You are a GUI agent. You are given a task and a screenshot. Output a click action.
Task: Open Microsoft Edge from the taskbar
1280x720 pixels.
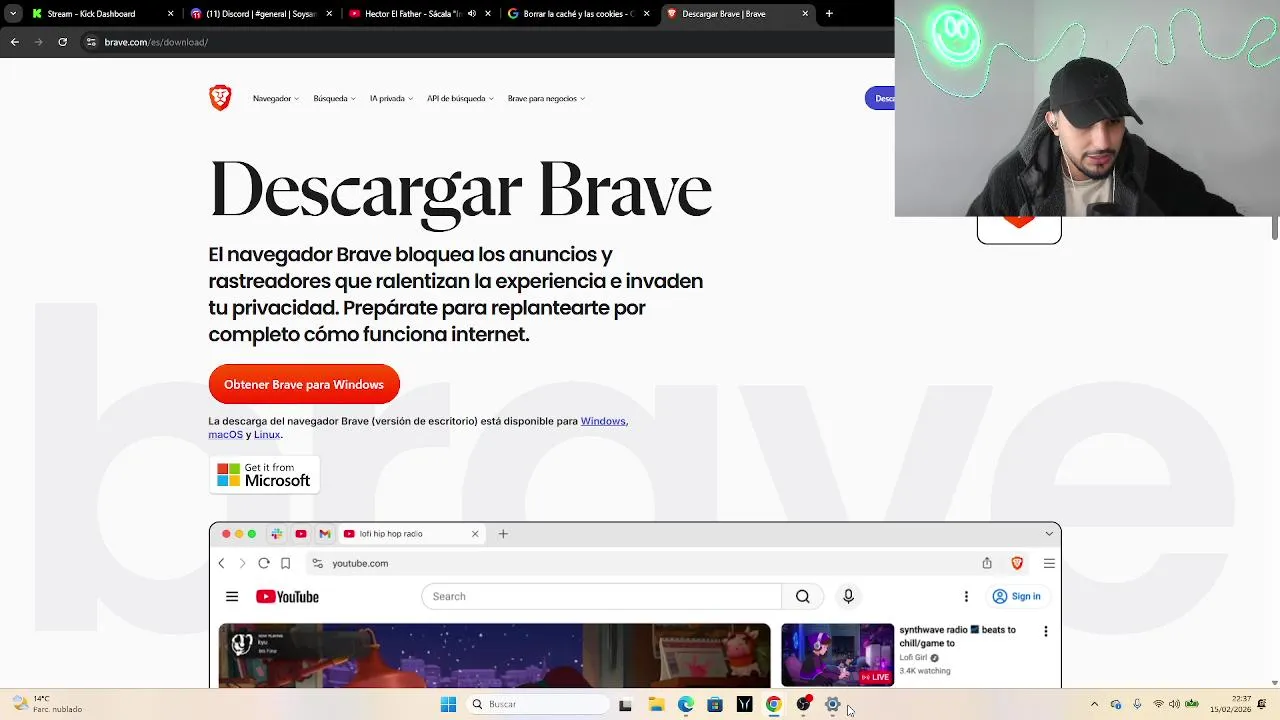pyautogui.click(x=685, y=704)
